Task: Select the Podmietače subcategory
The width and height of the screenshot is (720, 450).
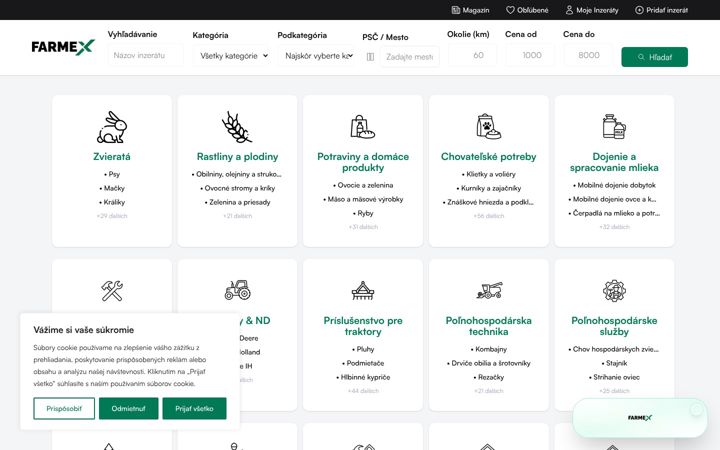Action: (363, 363)
